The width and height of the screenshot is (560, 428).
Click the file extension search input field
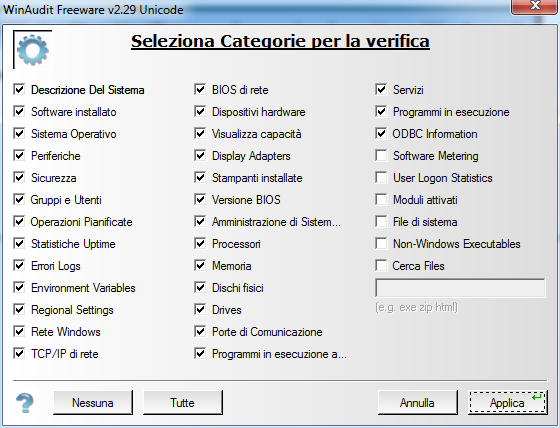point(460,288)
